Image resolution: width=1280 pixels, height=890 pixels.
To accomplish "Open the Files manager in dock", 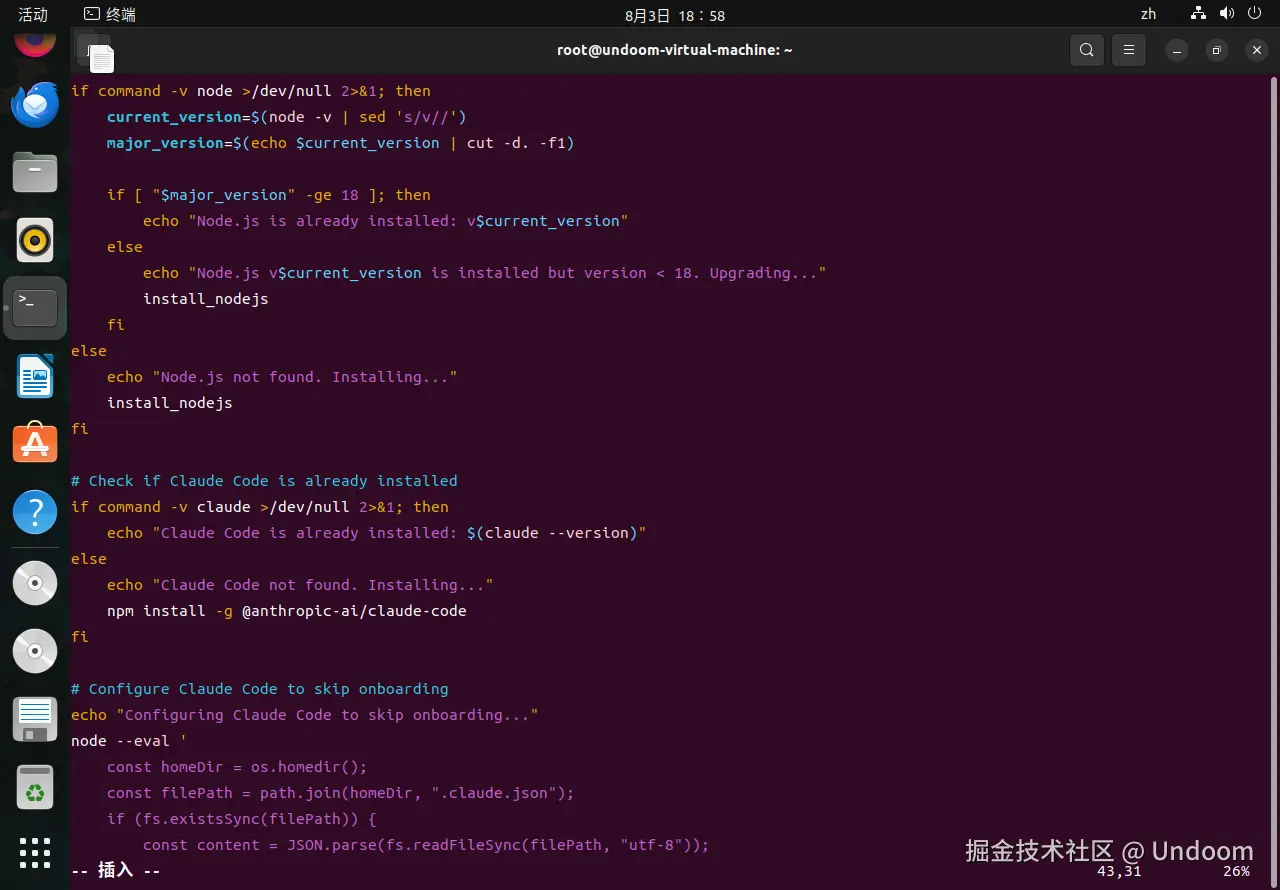I will (35, 172).
